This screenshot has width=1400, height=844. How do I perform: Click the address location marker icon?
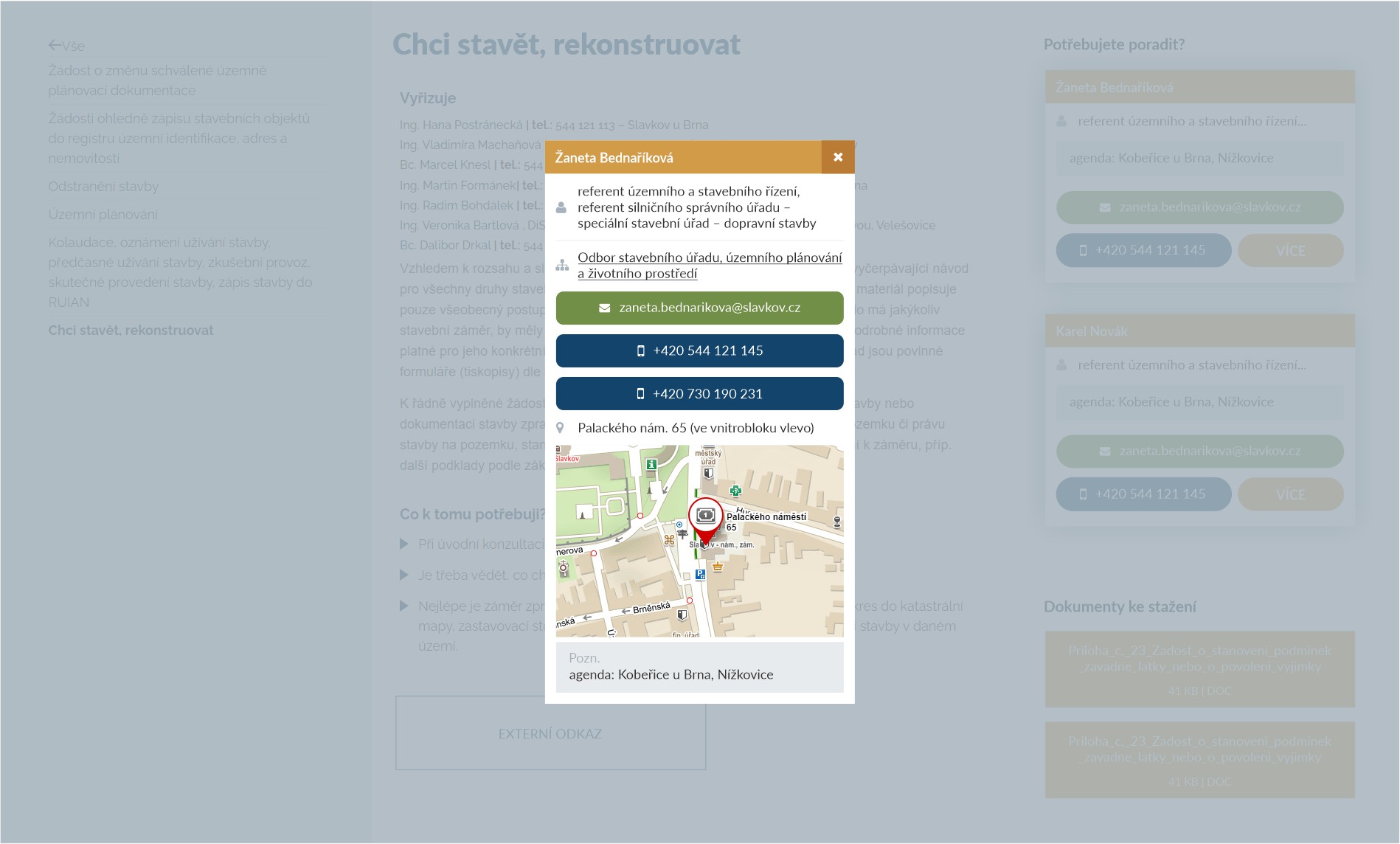click(x=561, y=428)
